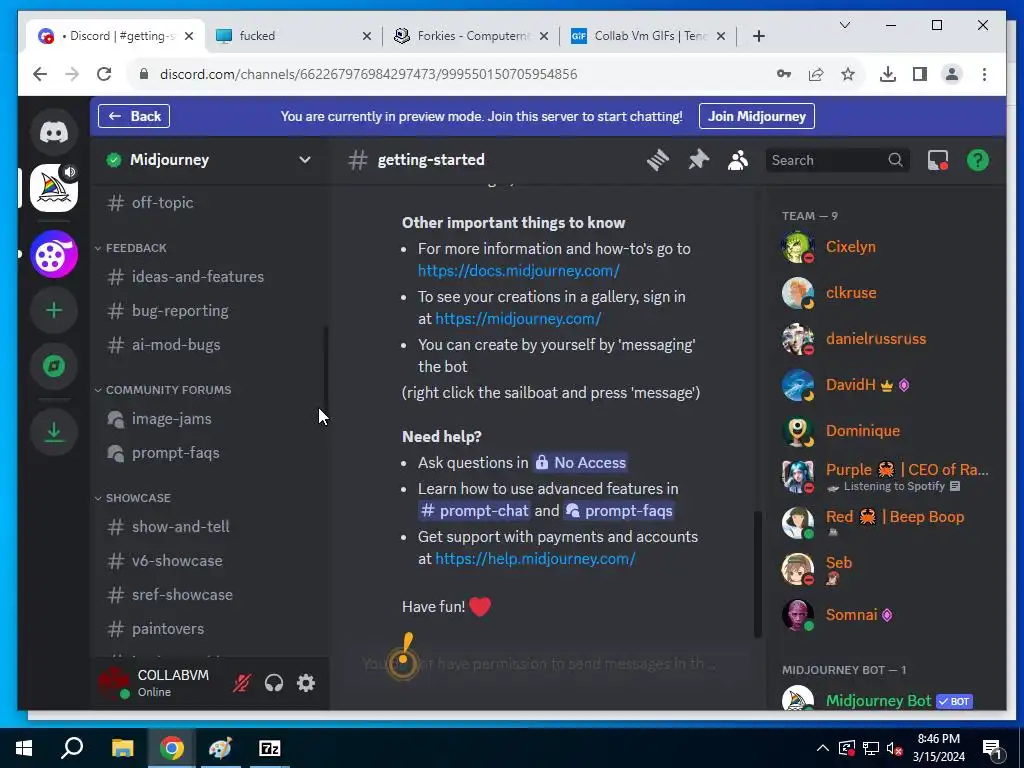Expand the Midjourney server dropdown
1024x768 pixels.
pos(304,160)
